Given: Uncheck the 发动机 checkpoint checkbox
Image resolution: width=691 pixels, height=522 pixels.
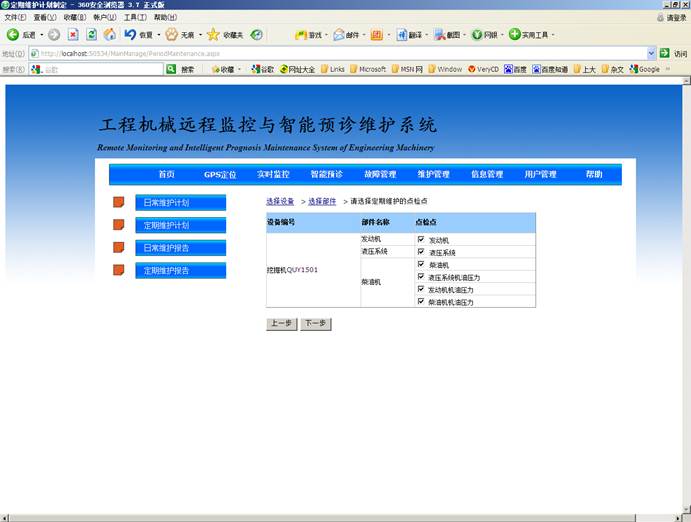Looking at the screenshot, I should [x=421, y=240].
